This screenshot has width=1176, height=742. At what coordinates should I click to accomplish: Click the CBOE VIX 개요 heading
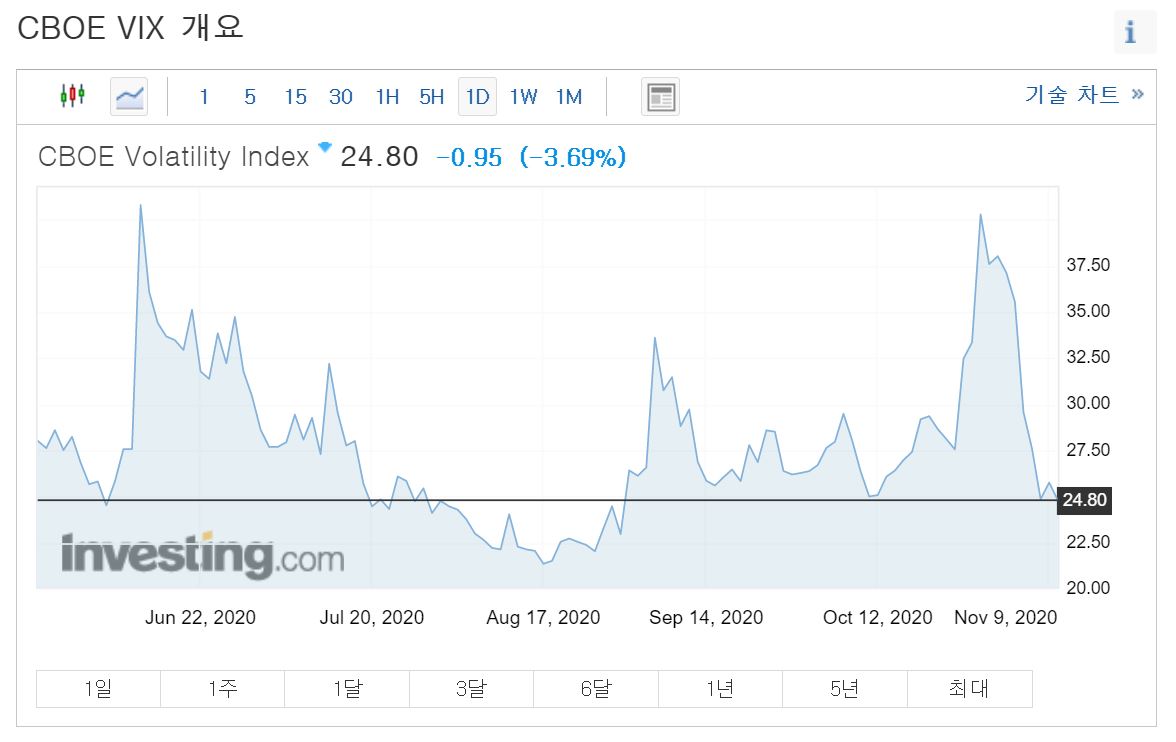click(130, 29)
